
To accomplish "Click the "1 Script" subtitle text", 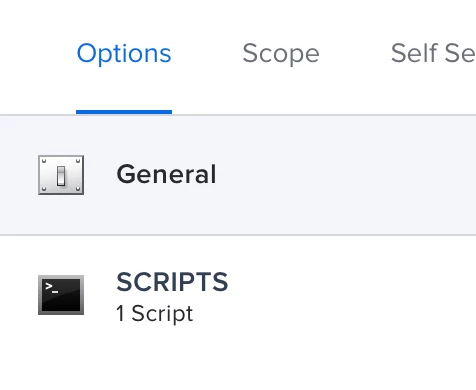I will 155,313.
